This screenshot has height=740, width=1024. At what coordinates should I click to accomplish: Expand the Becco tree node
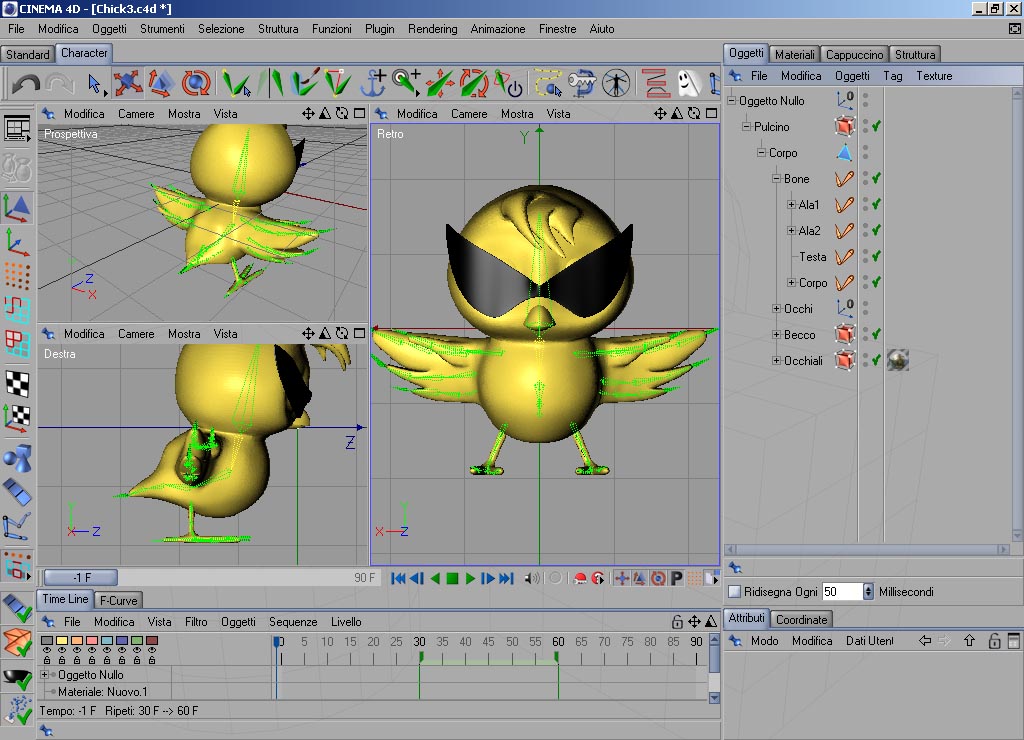[776, 334]
